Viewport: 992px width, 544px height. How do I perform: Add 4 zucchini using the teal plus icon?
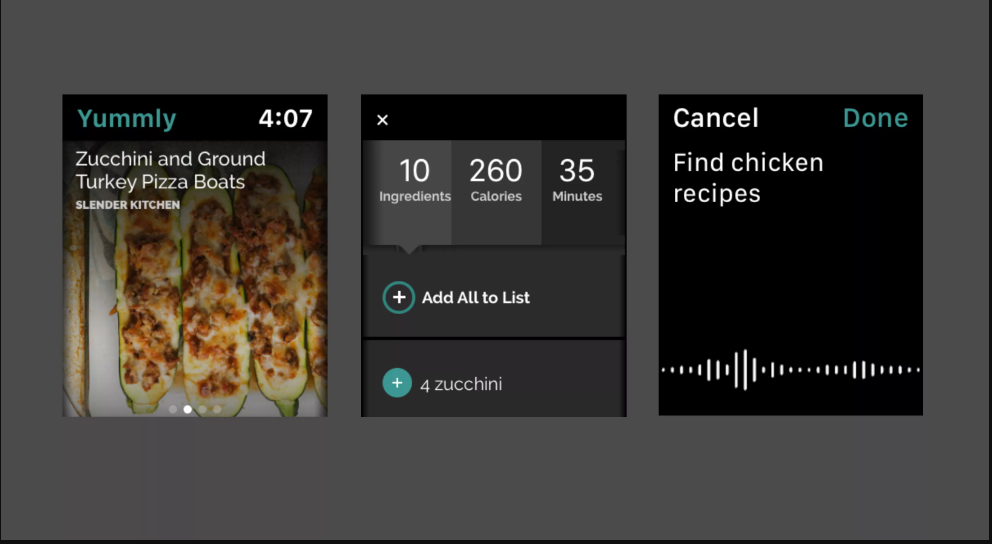click(x=397, y=383)
